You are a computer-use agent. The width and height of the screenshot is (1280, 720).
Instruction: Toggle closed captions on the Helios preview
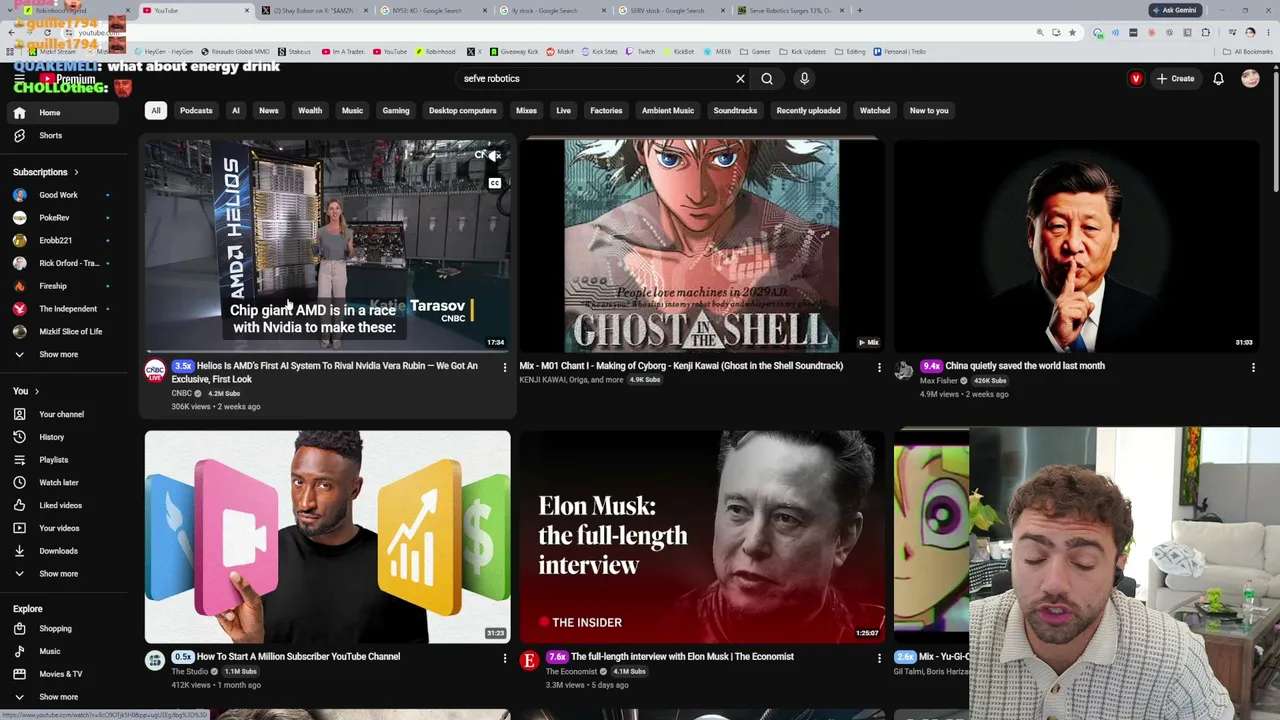[x=494, y=183]
